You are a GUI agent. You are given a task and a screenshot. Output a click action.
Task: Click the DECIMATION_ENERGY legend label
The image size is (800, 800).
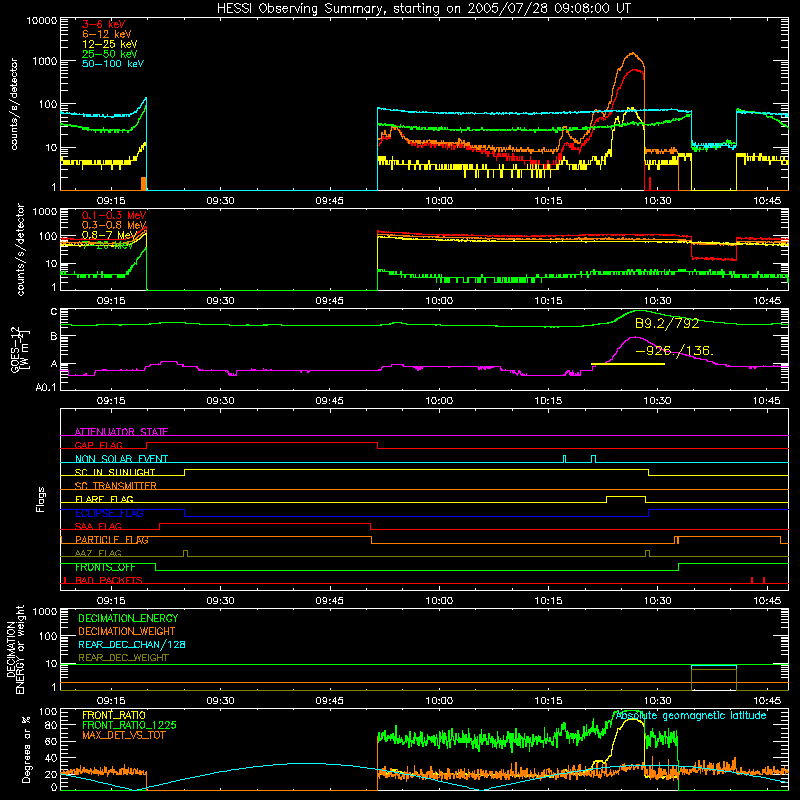point(128,618)
